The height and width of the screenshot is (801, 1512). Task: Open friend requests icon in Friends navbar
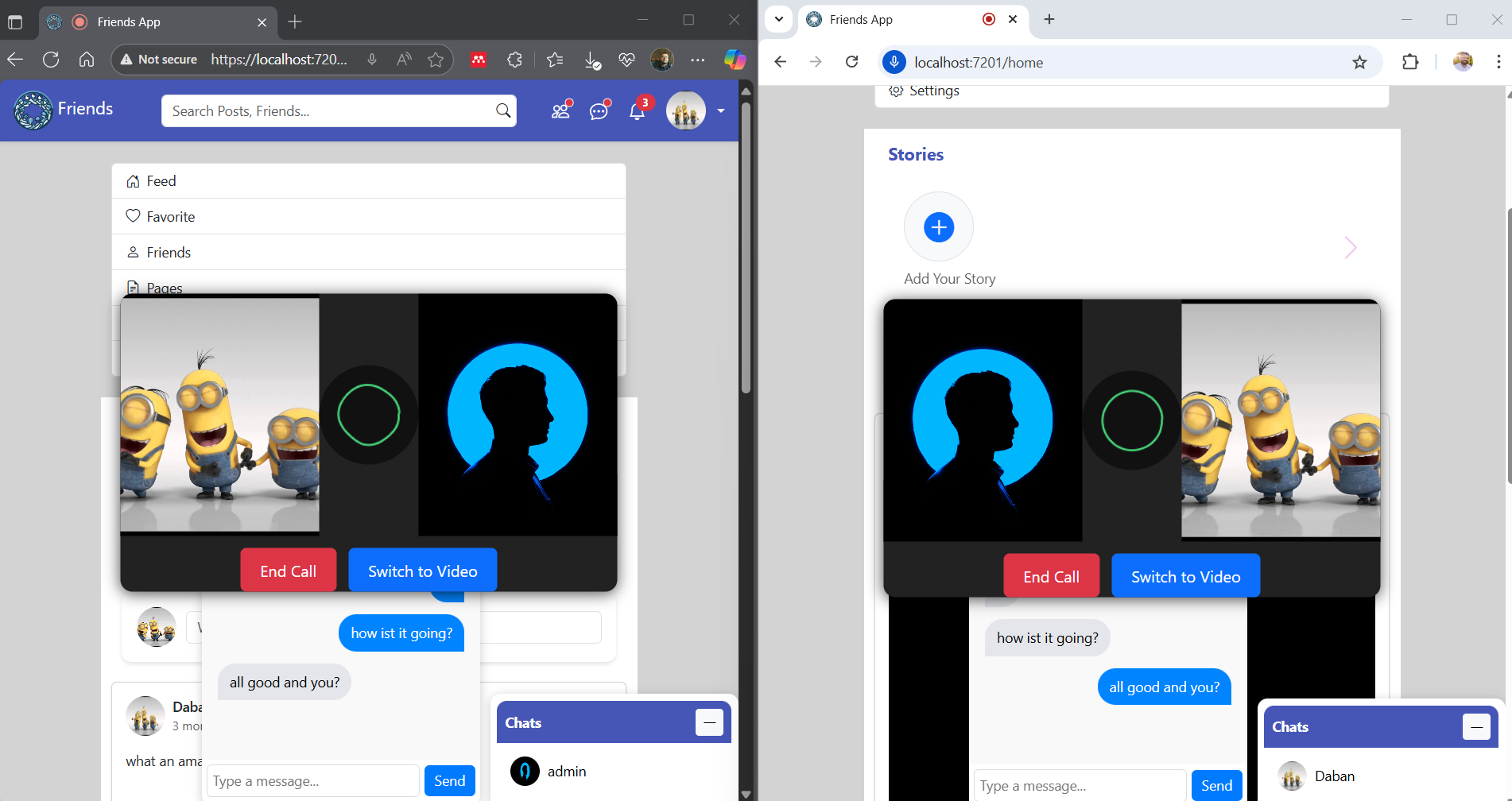click(x=561, y=110)
